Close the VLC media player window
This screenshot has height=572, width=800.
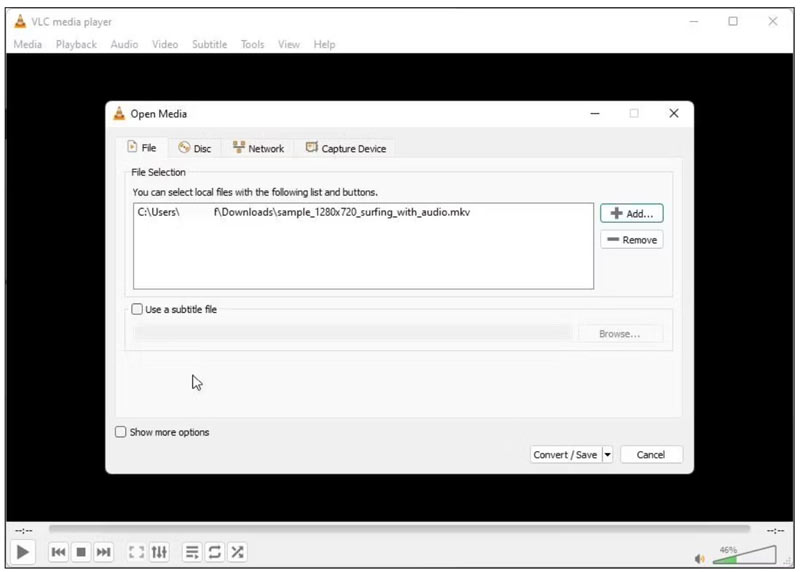[x=773, y=21]
